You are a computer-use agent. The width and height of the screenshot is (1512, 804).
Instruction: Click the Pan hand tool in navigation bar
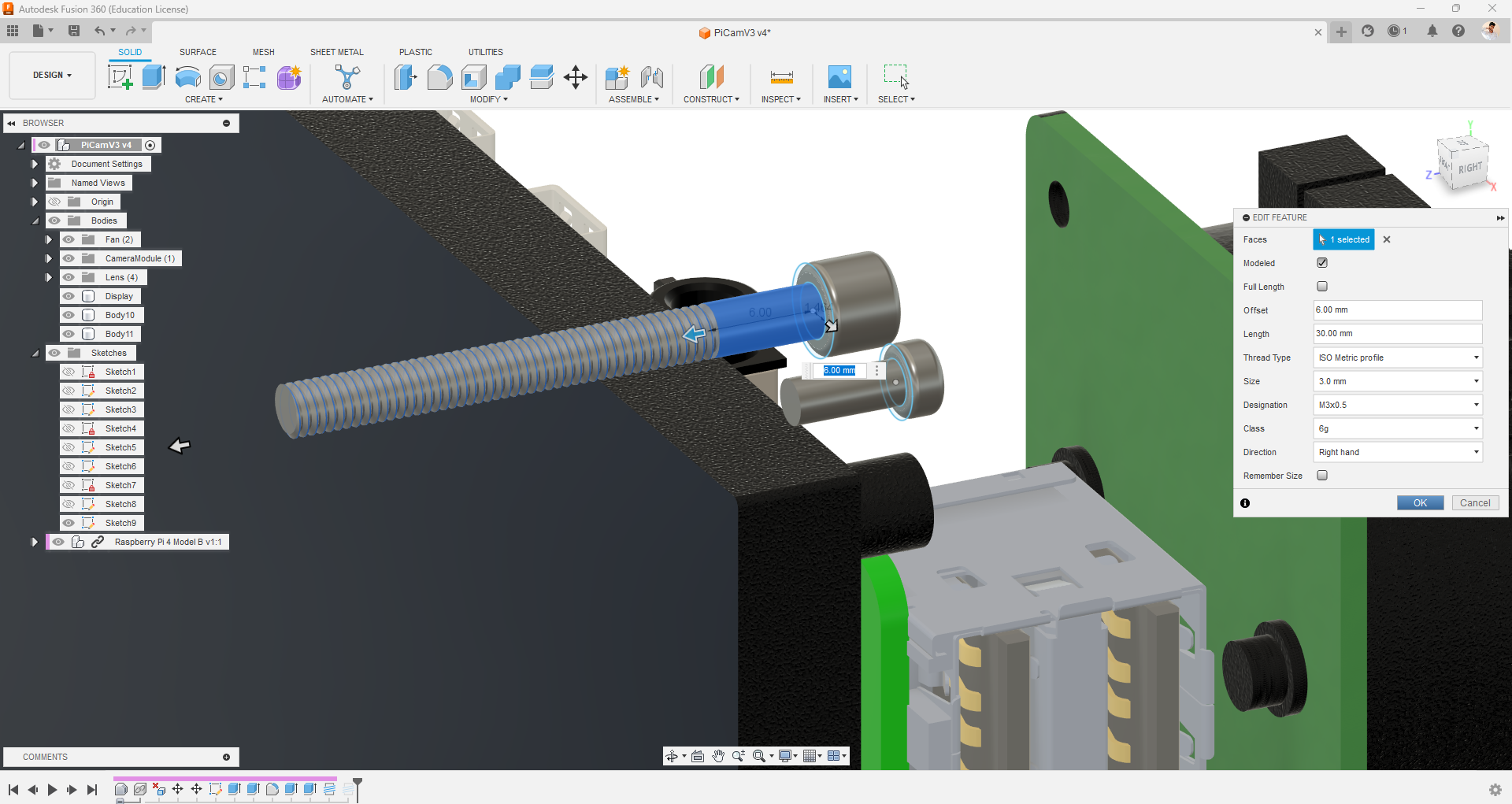click(718, 756)
